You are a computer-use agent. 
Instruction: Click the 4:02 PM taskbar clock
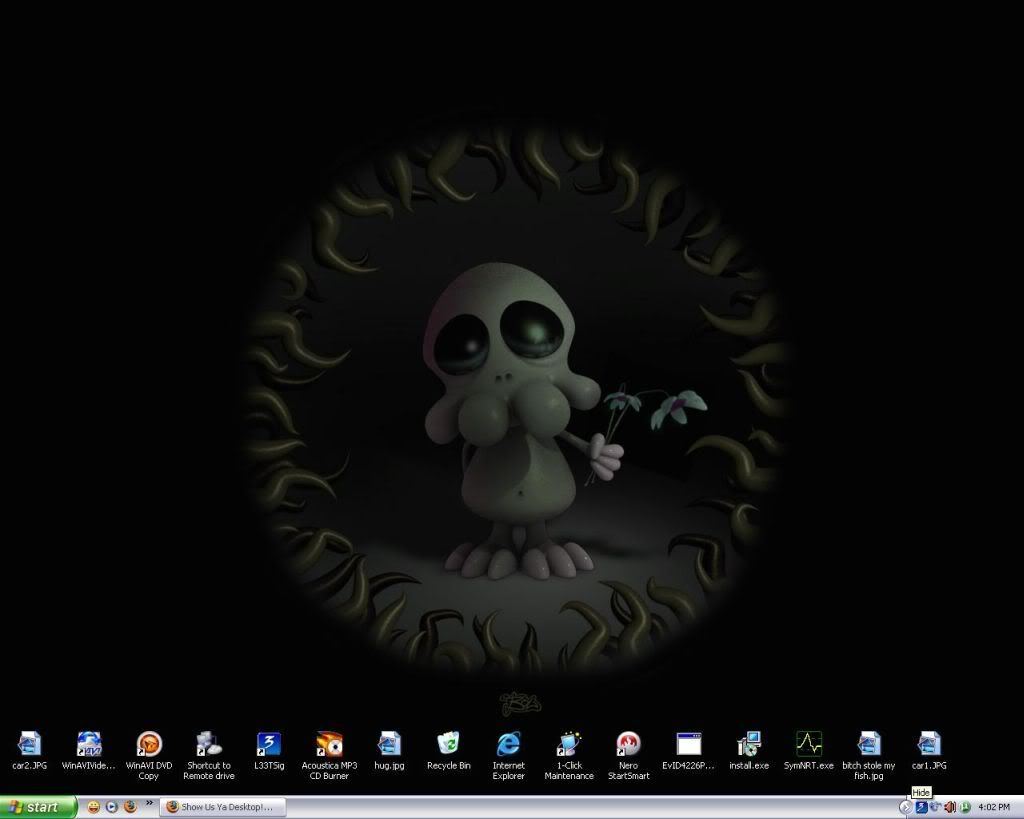(x=994, y=808)
